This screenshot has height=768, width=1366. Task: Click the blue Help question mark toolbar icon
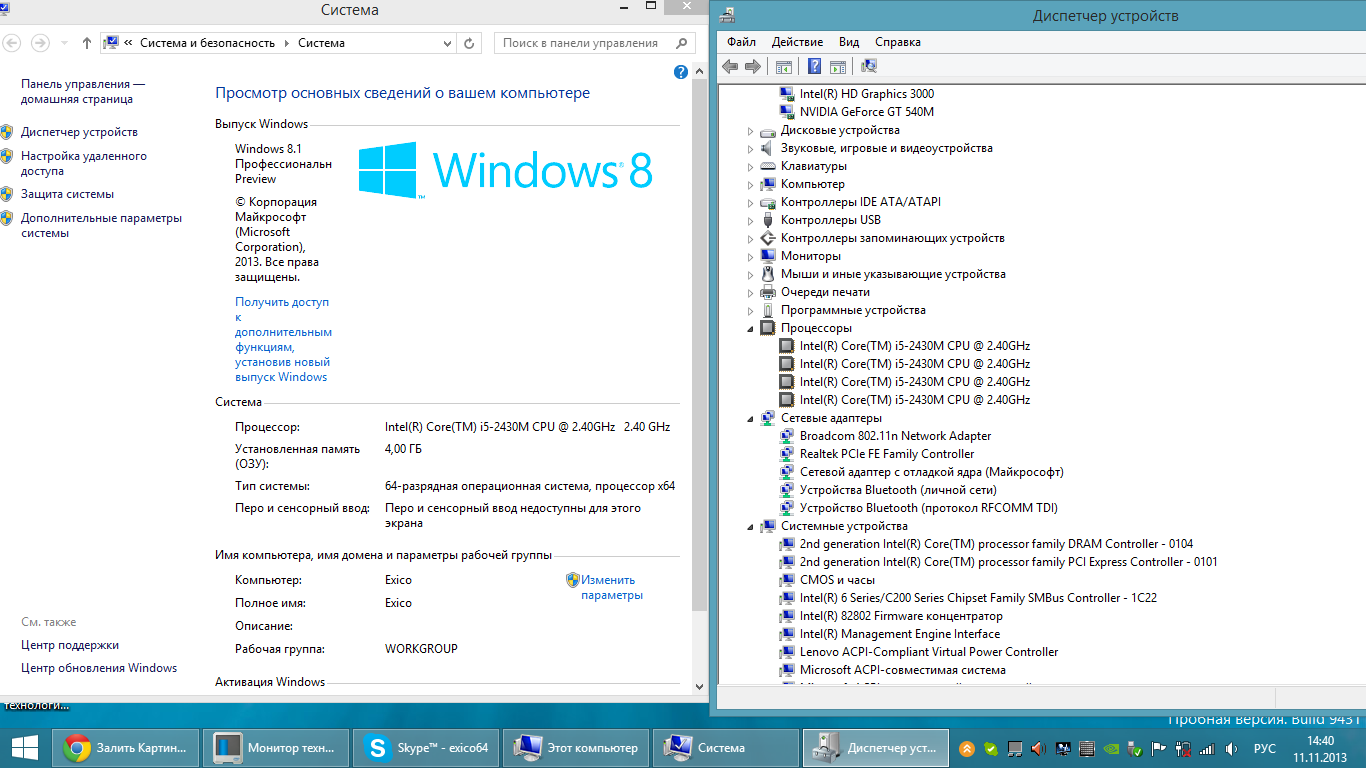point(814,67)
